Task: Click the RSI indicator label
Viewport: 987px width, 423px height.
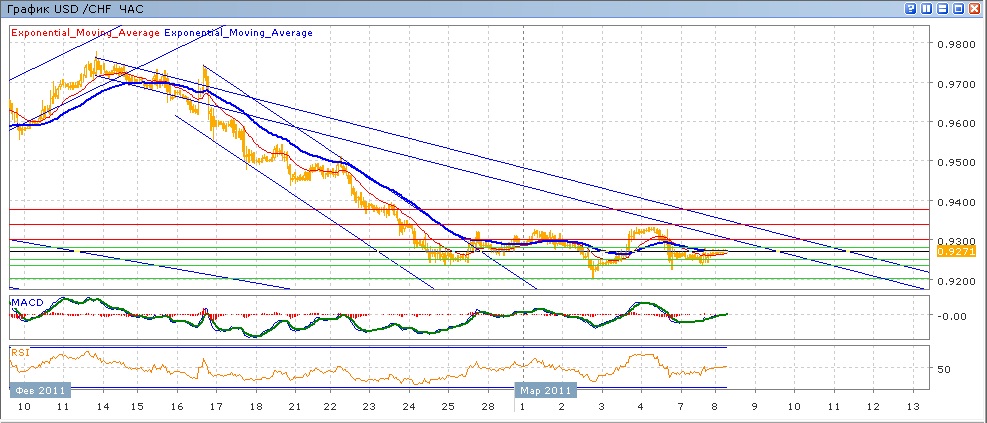Action: [x=20, y=352]
